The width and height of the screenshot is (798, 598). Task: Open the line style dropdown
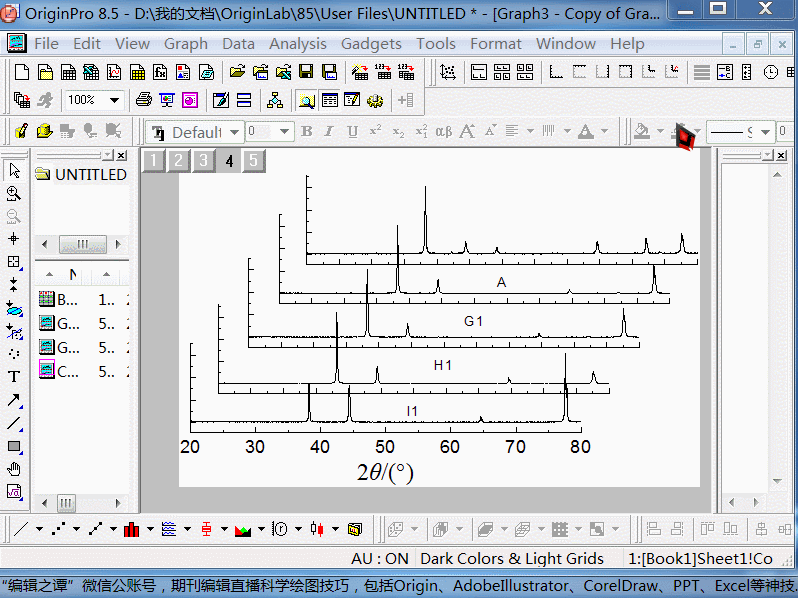coord(765,132)
